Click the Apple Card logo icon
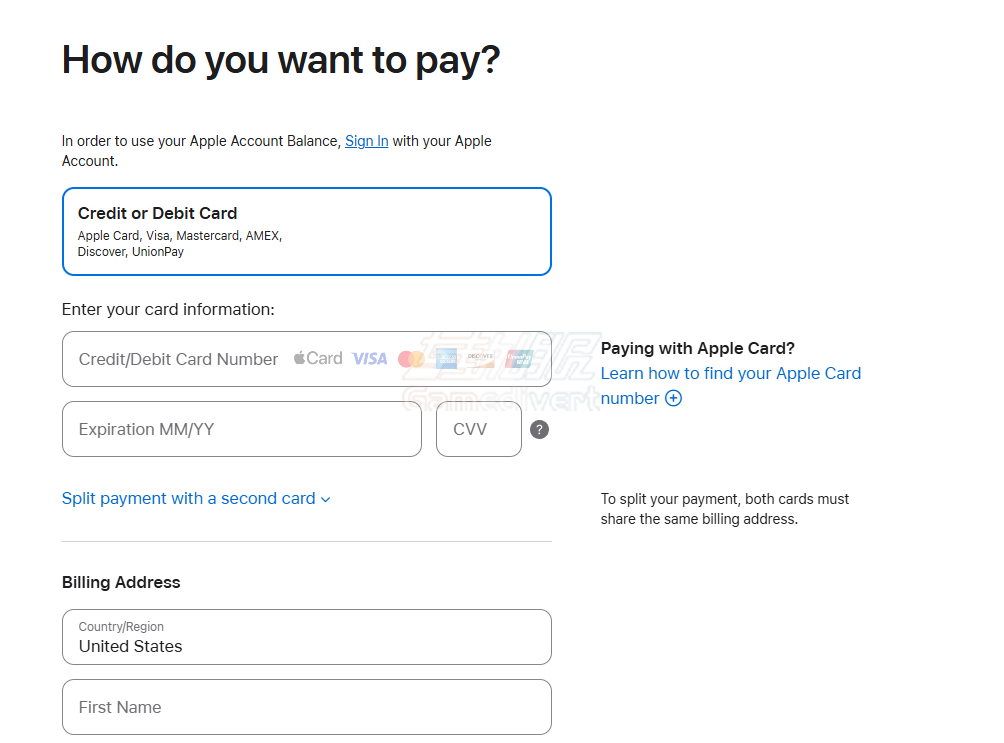The width and height of the screenshot is (1004, 743). pyautogui.click(x=317, y=358)
